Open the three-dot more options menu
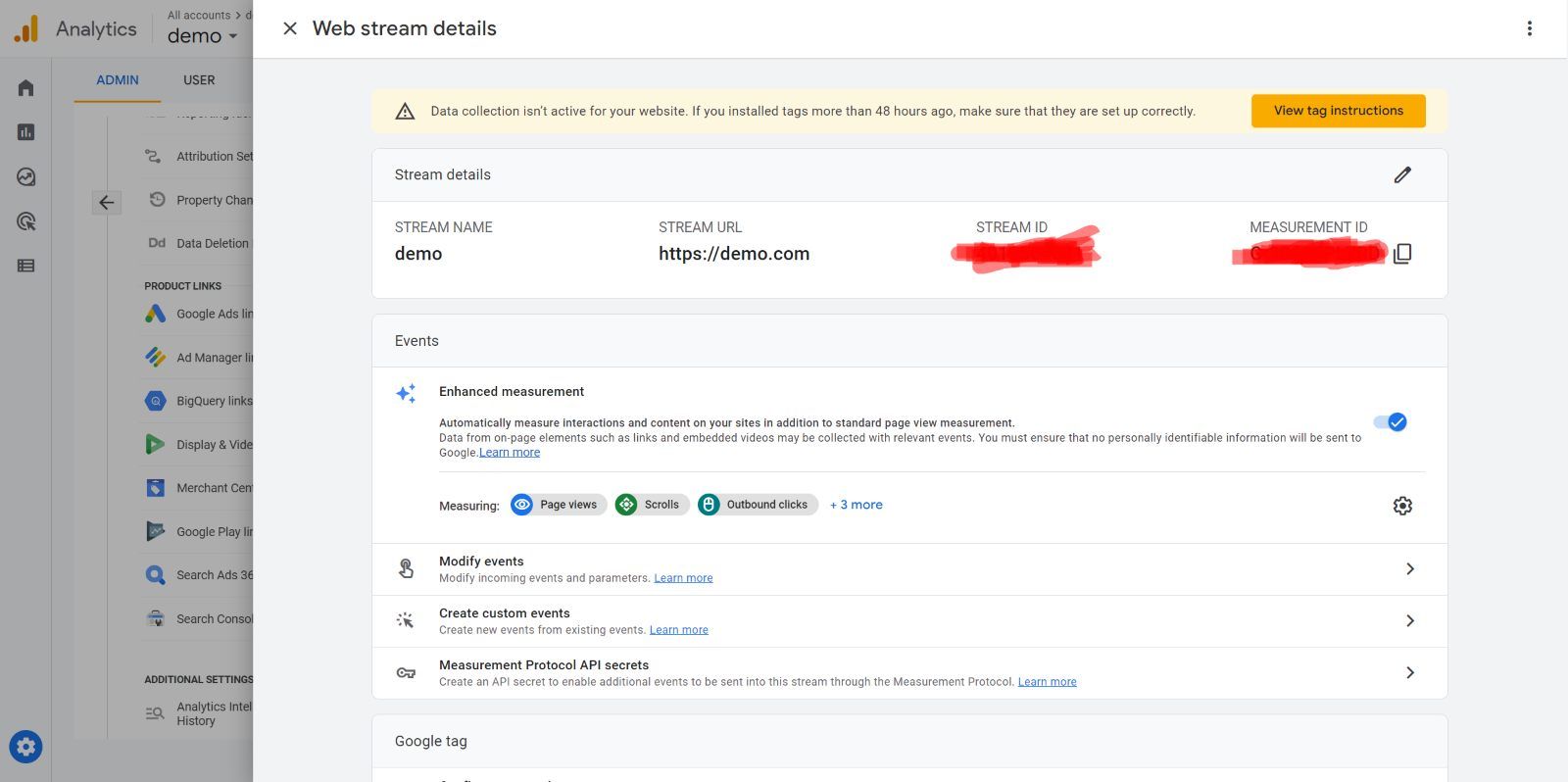1568x782 pixels. [x=1529, y=28]
